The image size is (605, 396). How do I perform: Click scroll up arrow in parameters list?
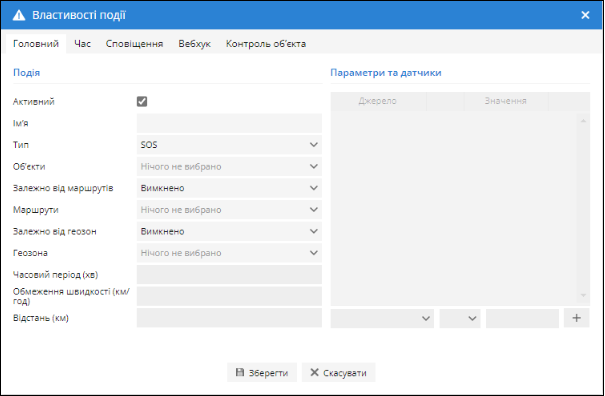click(x=583, y=121)
